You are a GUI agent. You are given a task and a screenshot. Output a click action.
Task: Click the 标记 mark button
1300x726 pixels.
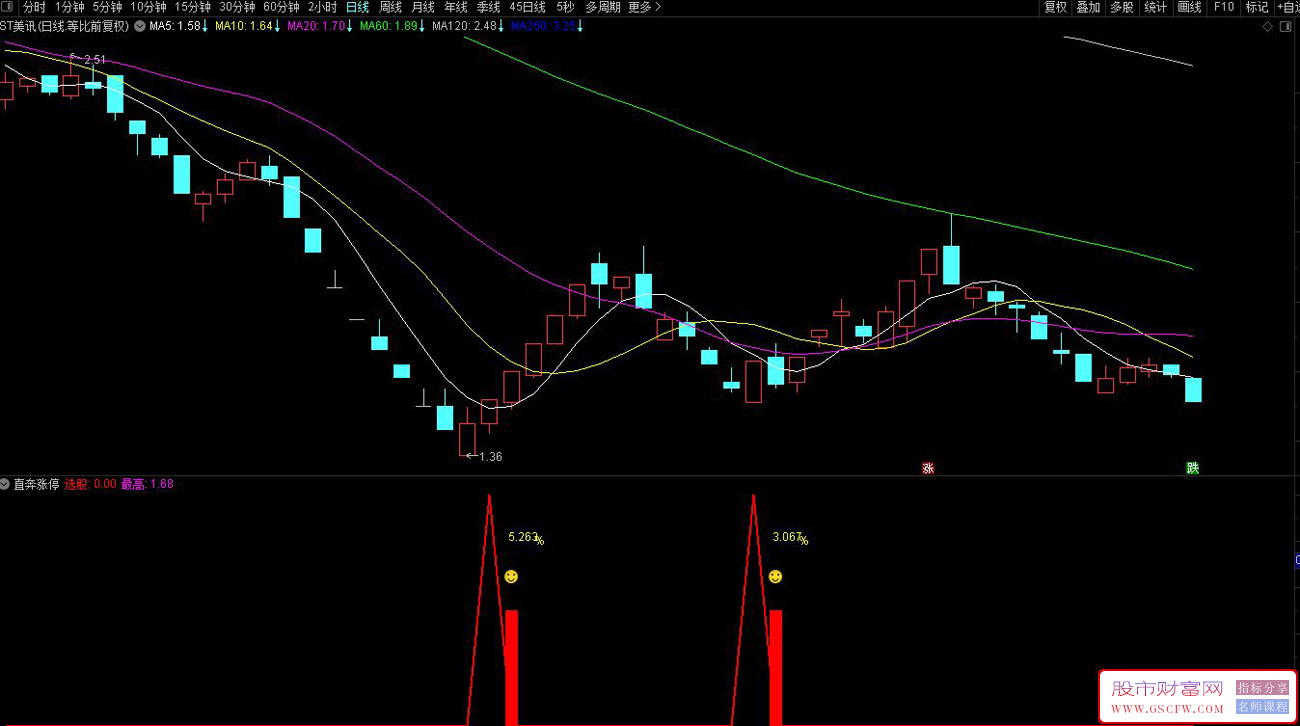click(1257, 7)
